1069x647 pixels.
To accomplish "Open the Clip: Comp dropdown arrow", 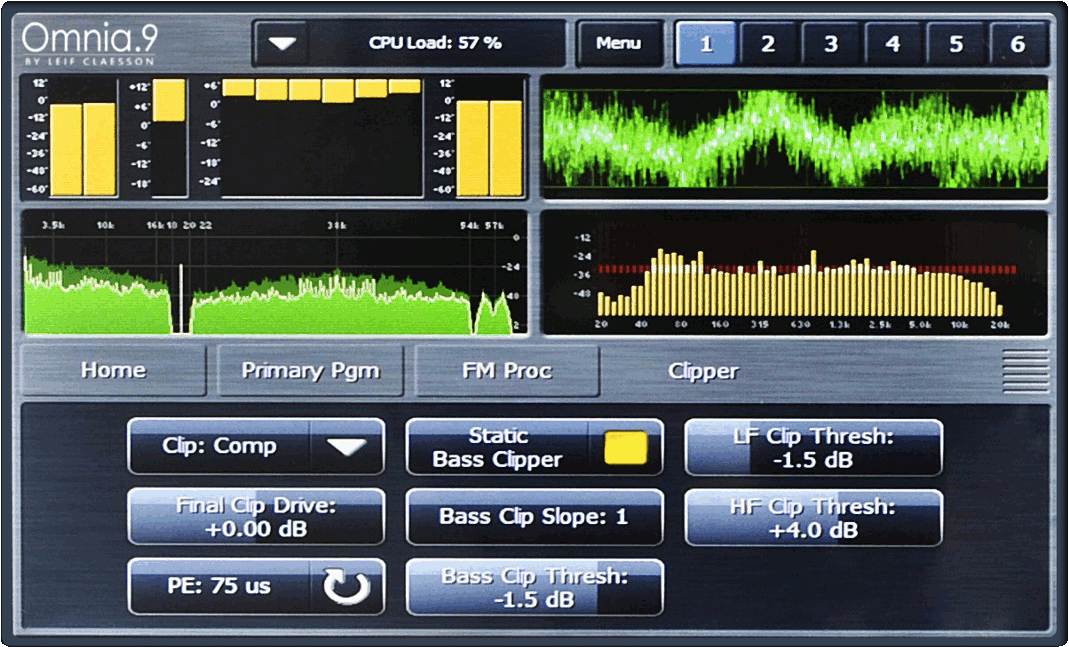I will 347,446.
